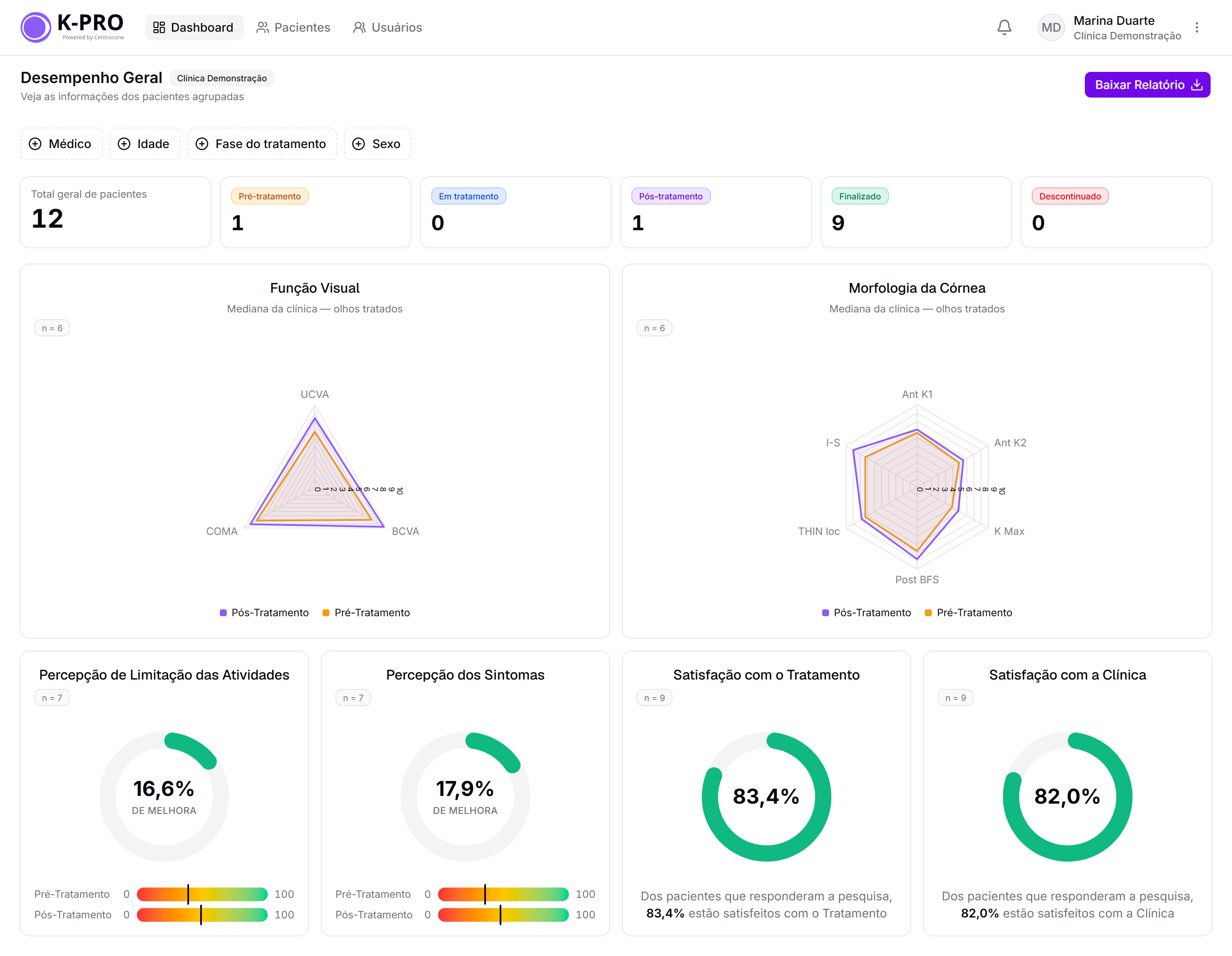Click the Desempenho Geral heading
Image resolution: width=1232 pixels, height=956 pixels.
[x=92, y=77]
